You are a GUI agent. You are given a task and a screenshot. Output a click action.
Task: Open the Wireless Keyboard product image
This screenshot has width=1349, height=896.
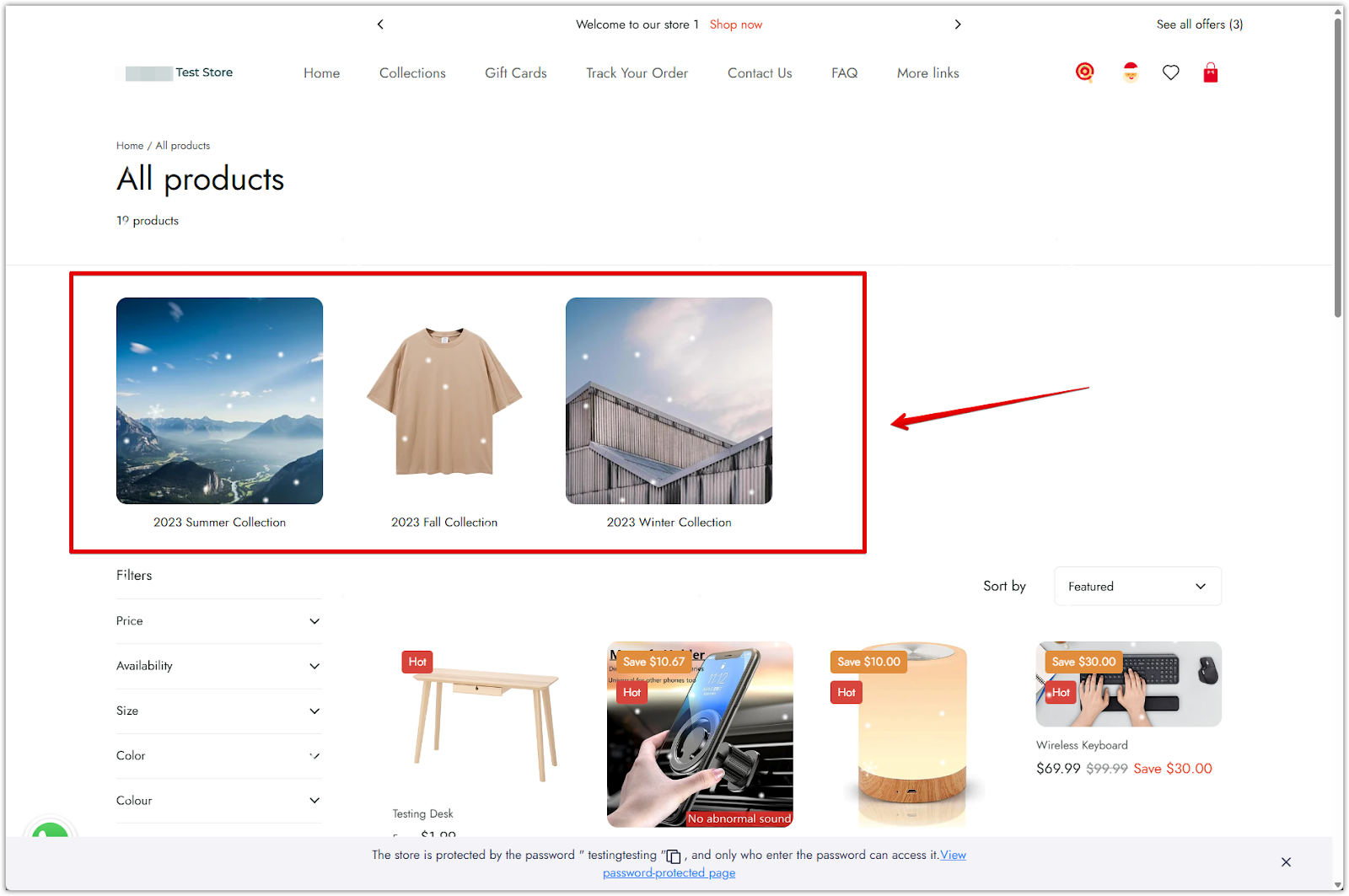point(1128,684)
